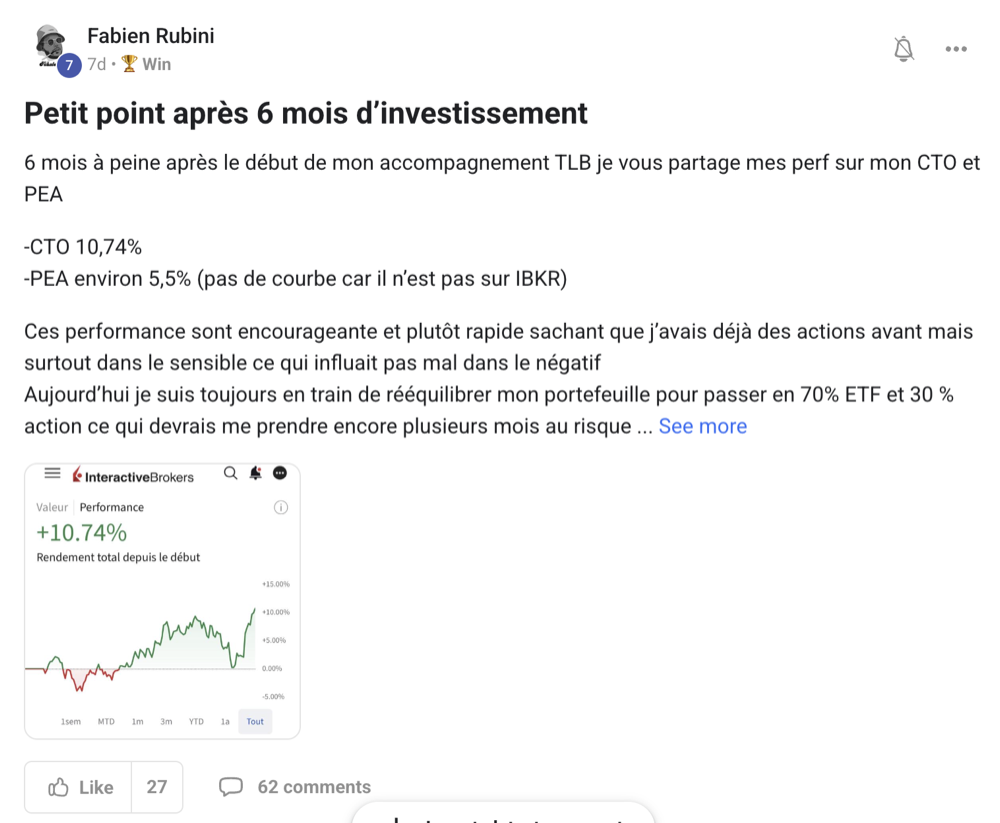1000x823 pixels.
Task: Select the MTD period option
Action: (106, 721)
